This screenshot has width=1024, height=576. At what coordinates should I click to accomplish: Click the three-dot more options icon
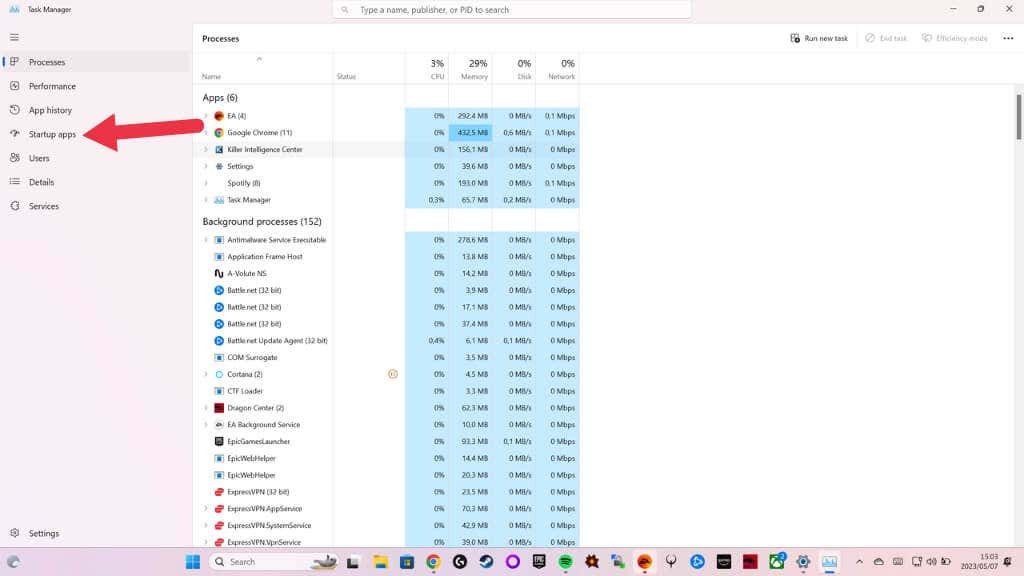[1008, 39]
